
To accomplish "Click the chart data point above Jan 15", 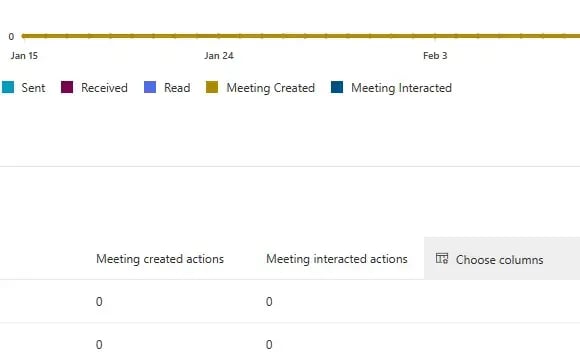I will point(24,36).
